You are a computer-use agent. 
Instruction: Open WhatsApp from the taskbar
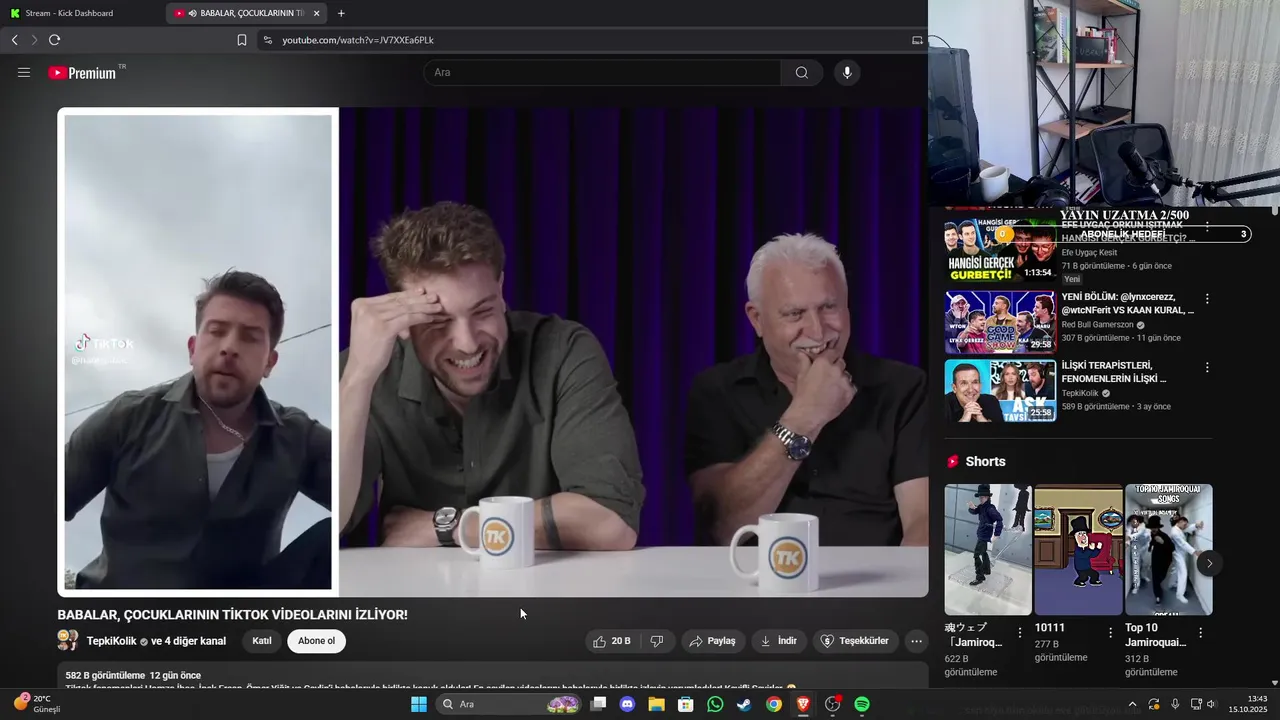(x=715, y=704)
